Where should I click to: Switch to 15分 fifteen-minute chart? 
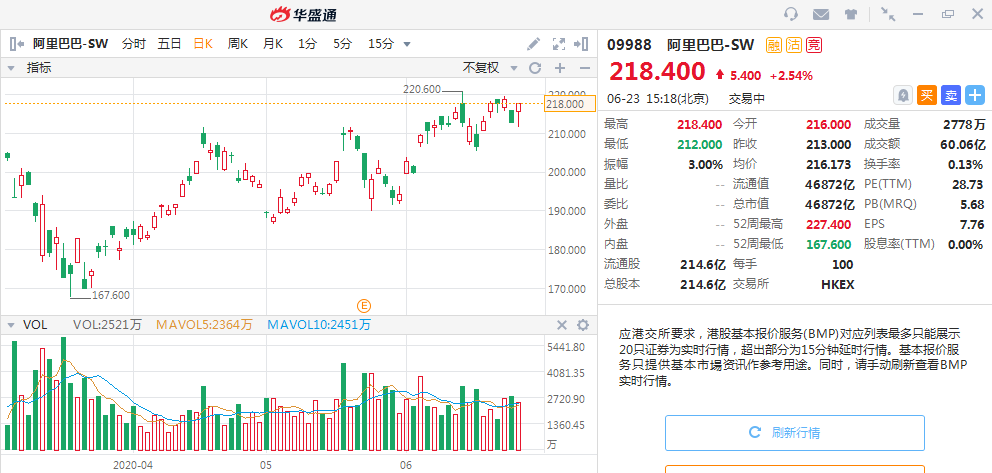(381, 44)
